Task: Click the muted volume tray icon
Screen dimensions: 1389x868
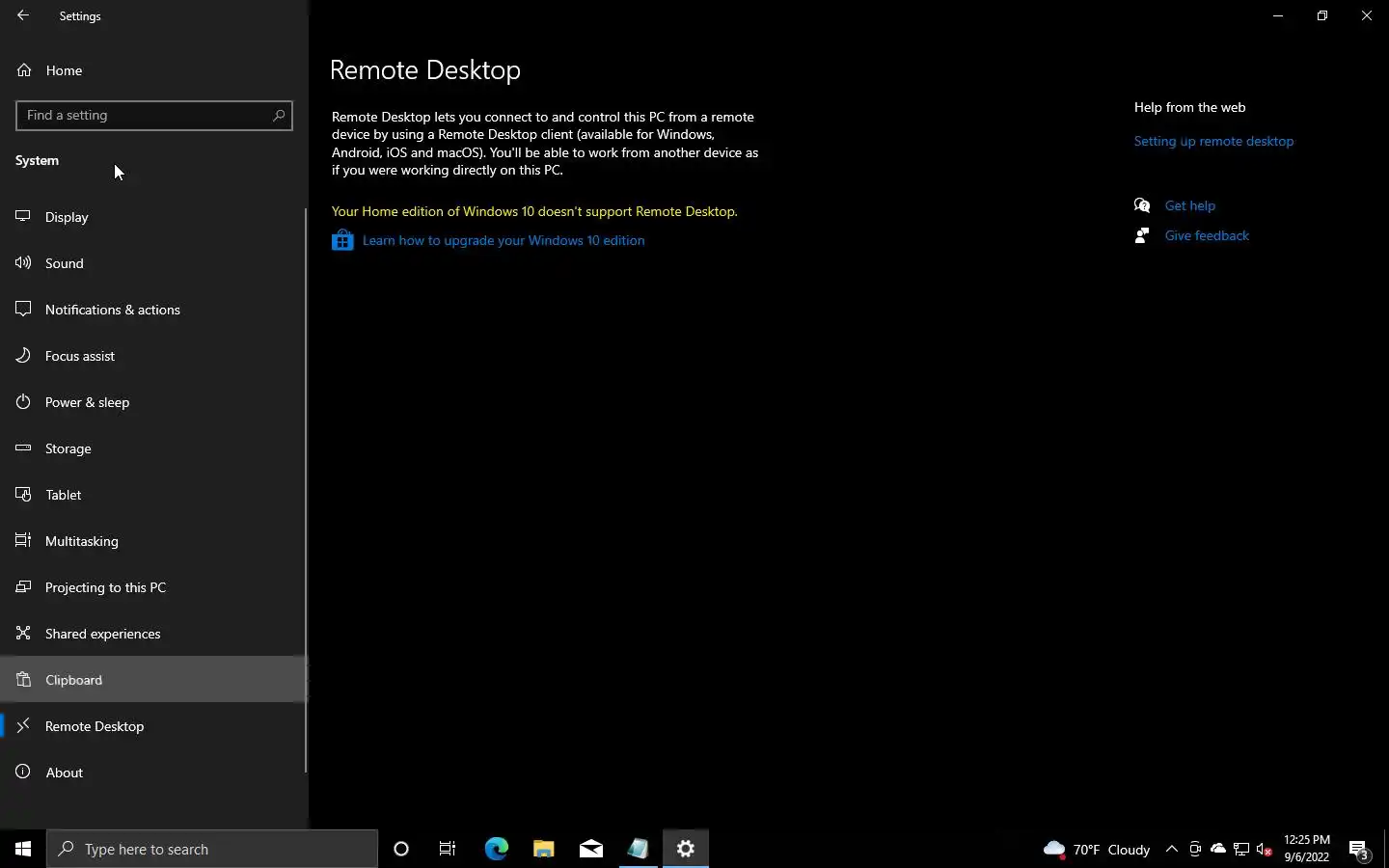Action: [x=1265, y=849]
